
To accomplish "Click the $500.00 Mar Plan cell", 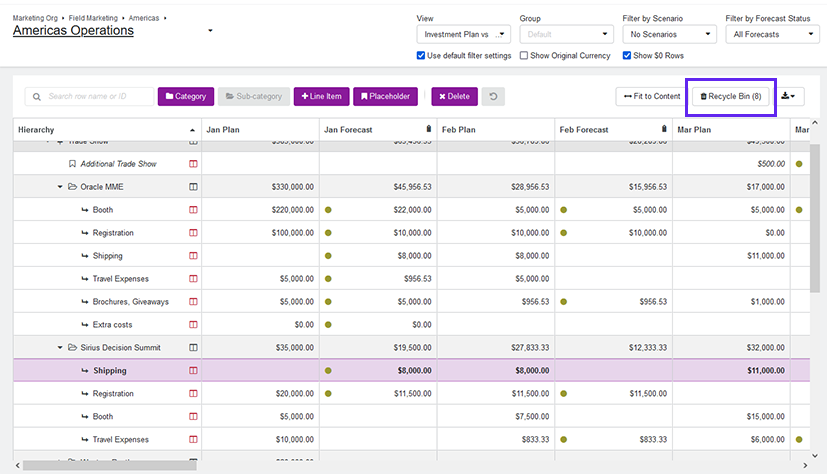I will (x=731, y=164).
